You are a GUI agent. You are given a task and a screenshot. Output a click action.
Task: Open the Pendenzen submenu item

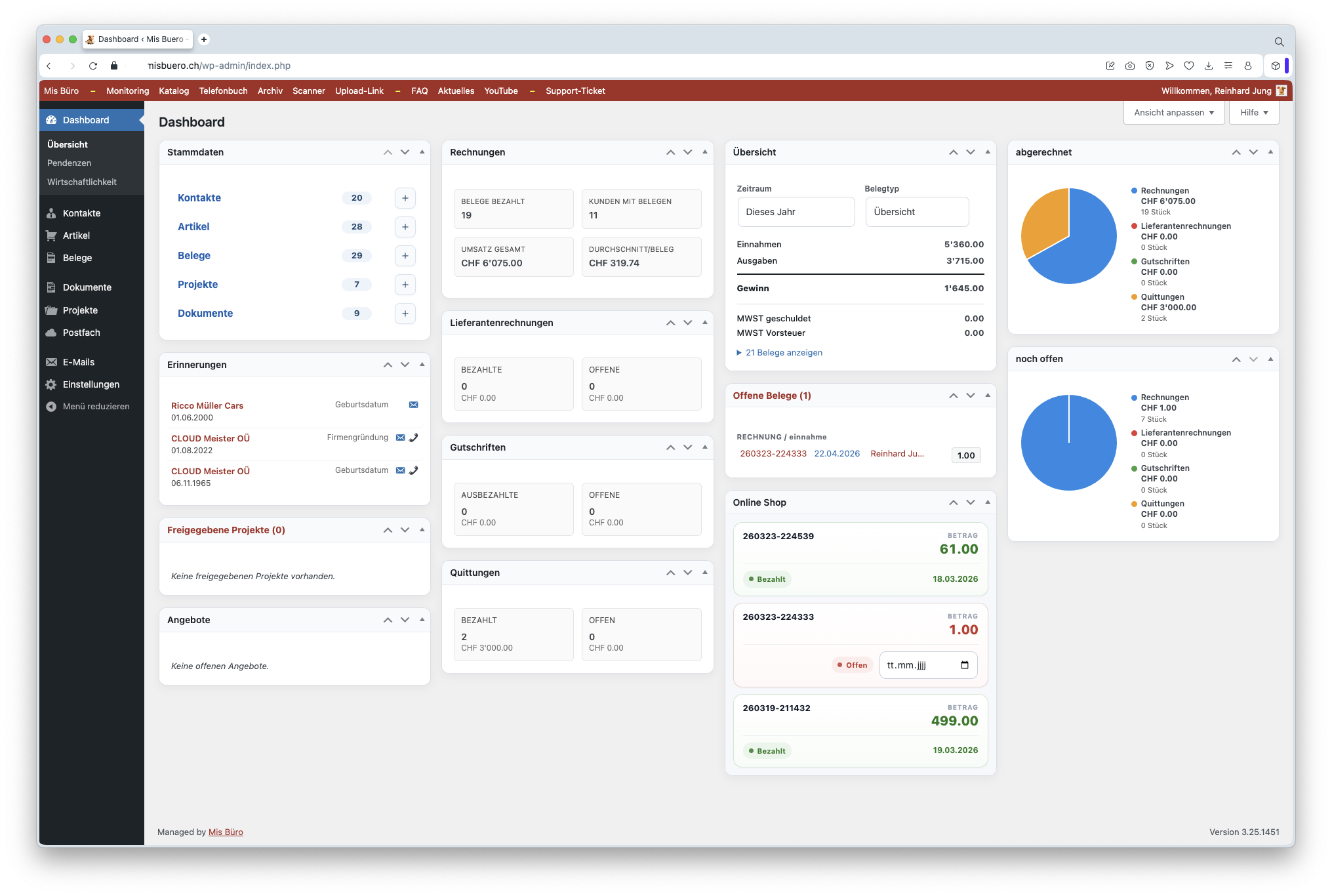coord(69,163)
